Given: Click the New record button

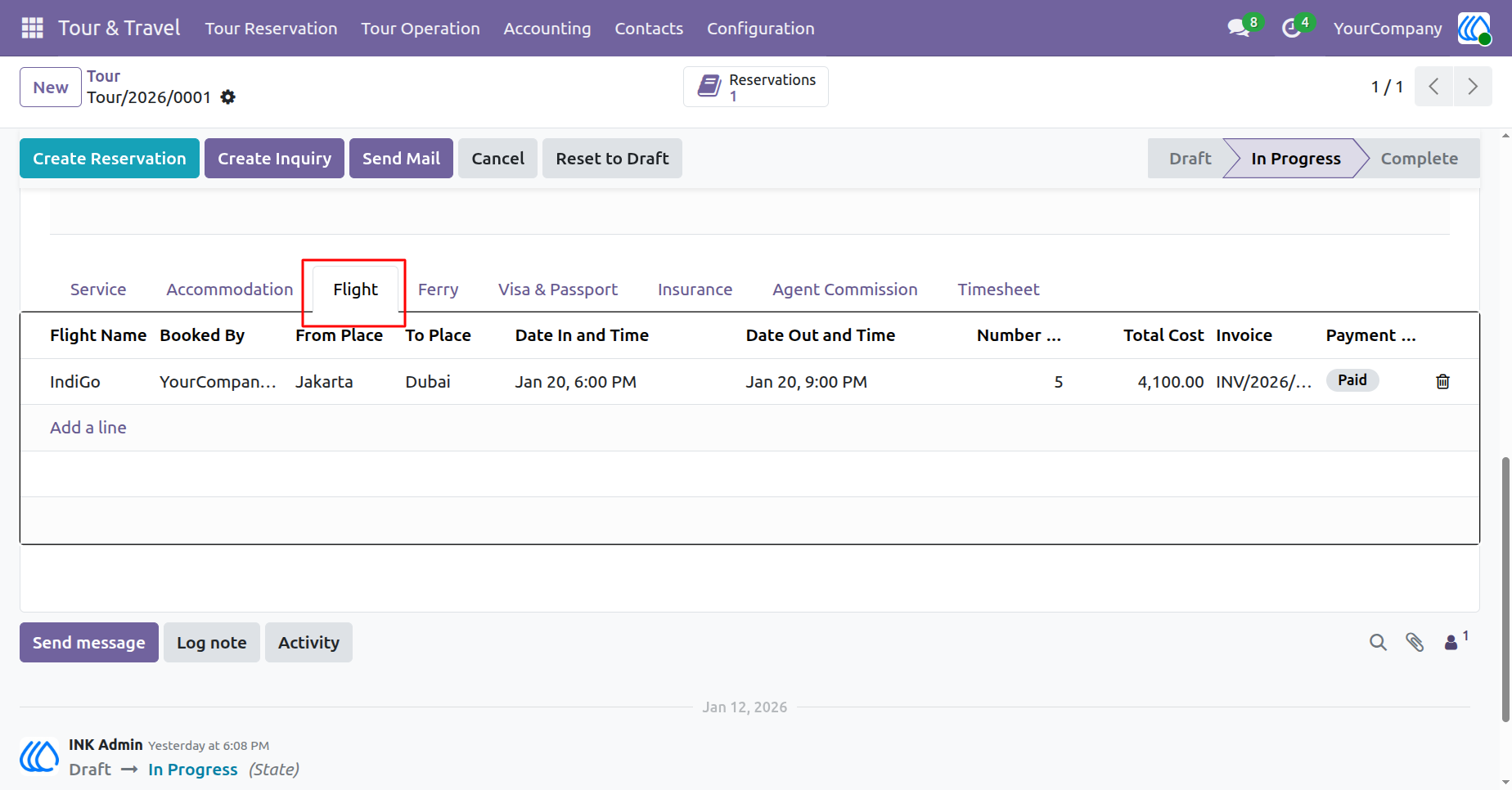Looking at the screenshot, I should 51,87.
